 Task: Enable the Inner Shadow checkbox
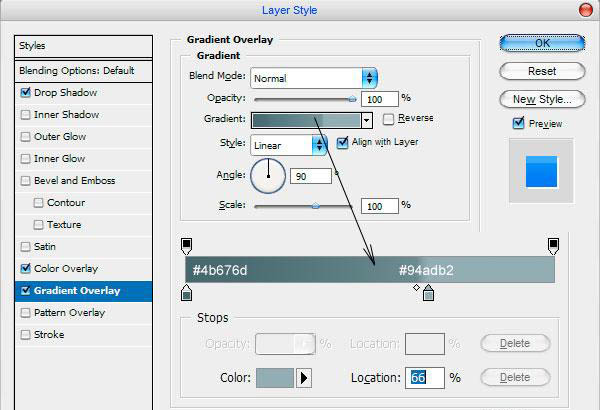[x=25, y=114]
